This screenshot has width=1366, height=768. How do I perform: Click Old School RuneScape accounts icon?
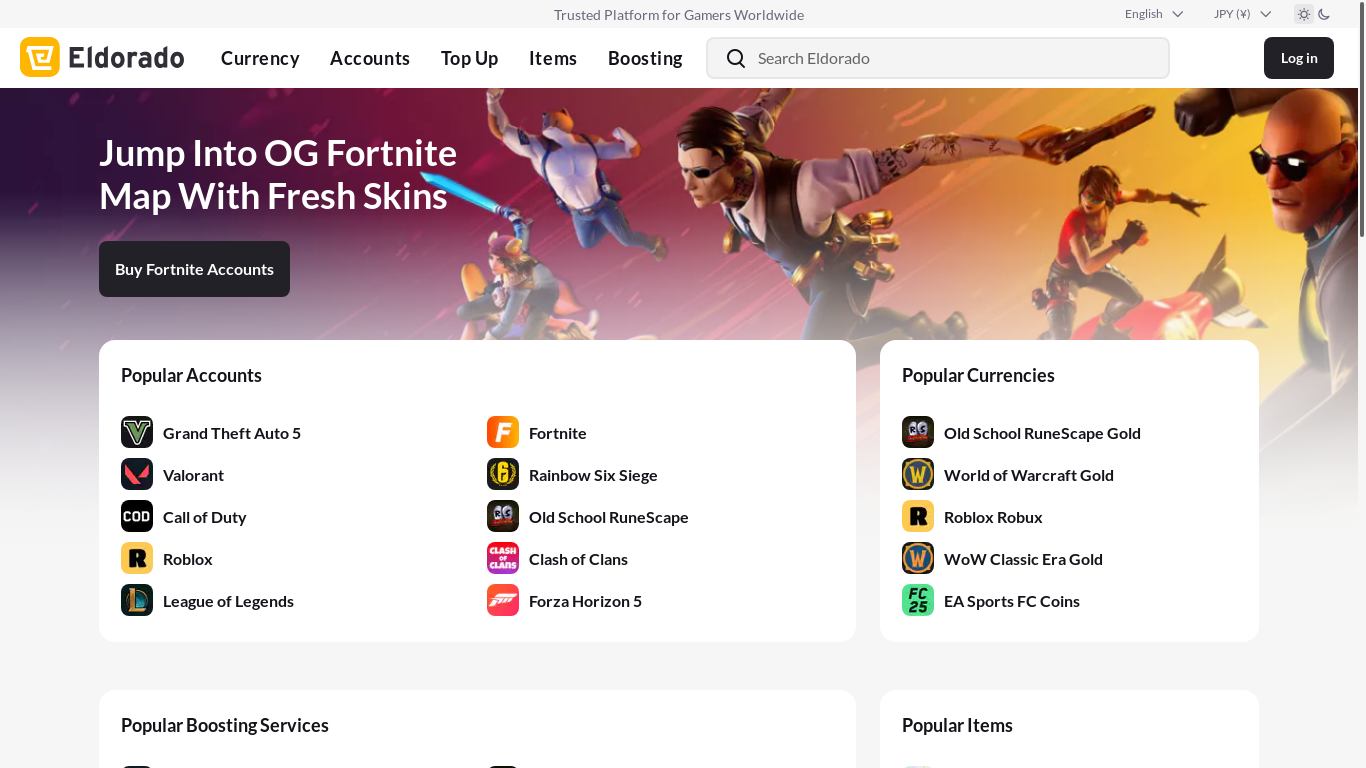pyautogui.click(x=503, y=516)
